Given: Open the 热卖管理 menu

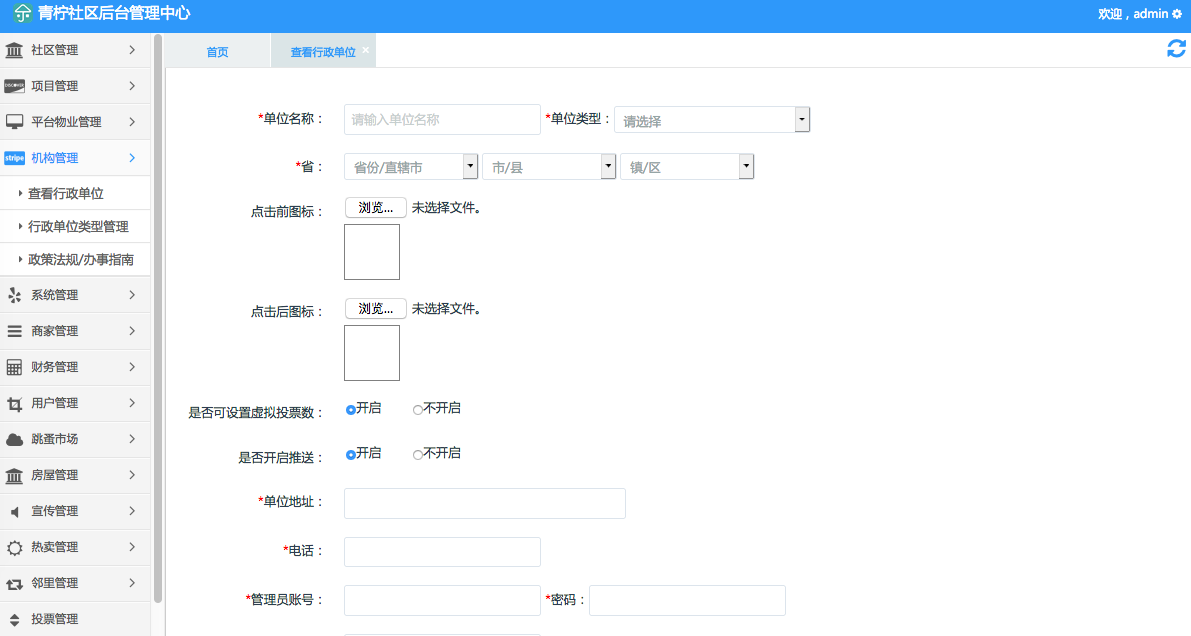Looking at the screenshot, I should pyautogui.click(x=75, y=547).
